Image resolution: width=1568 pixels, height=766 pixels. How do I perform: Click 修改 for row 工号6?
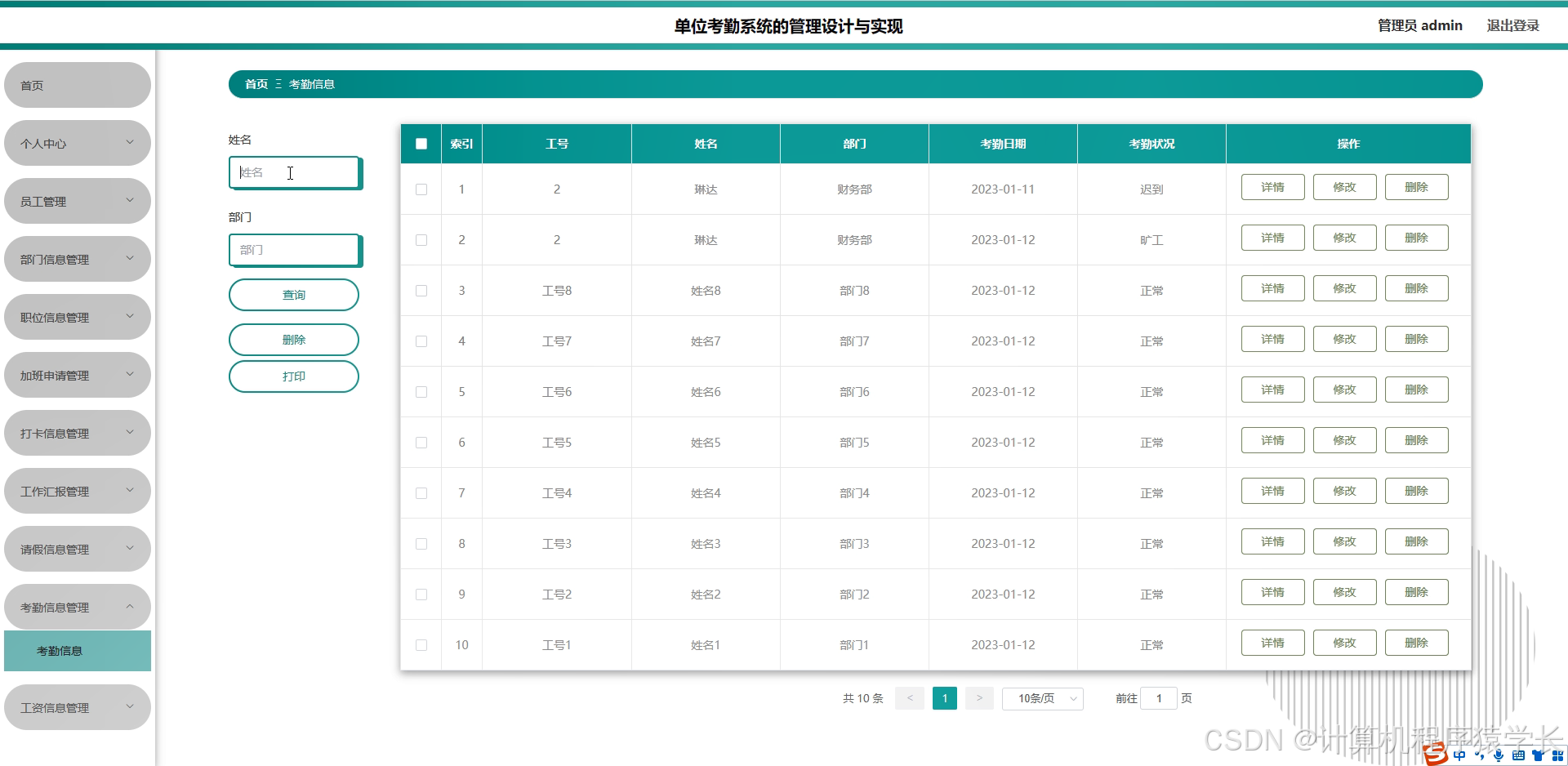pyautogui.click(x=1344, y=390)
